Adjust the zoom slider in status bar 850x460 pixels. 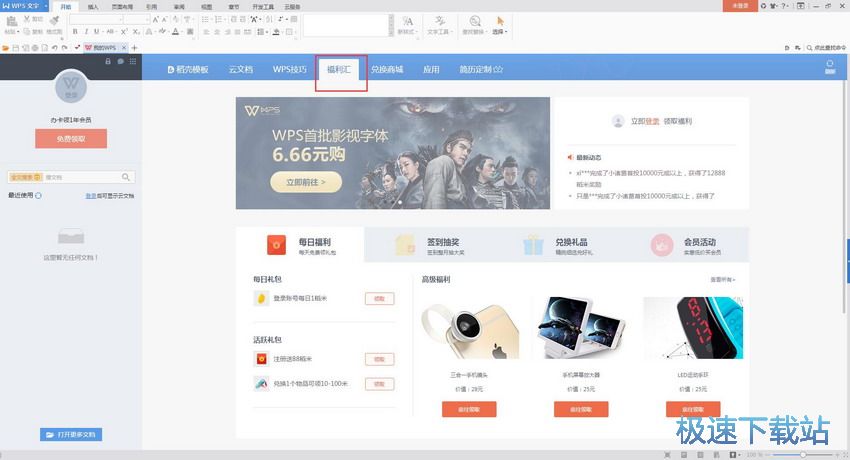tap(802, 455)
